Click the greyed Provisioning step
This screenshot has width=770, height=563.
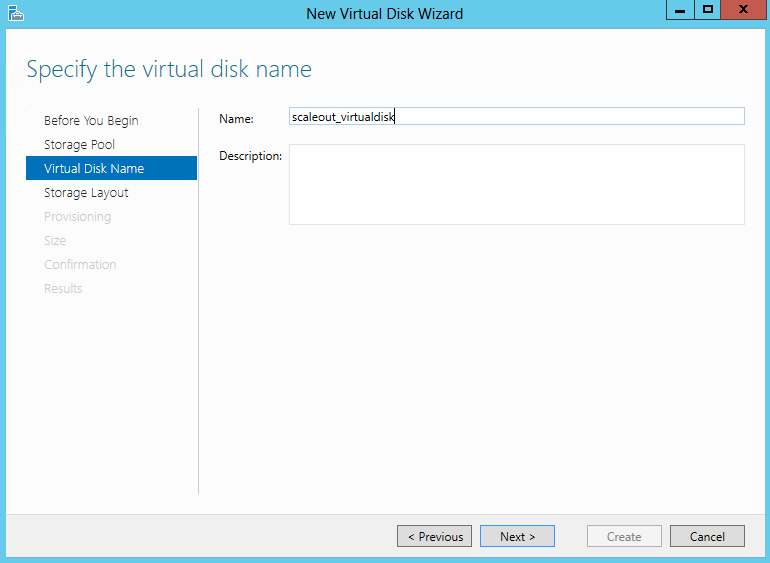[78, 217]
